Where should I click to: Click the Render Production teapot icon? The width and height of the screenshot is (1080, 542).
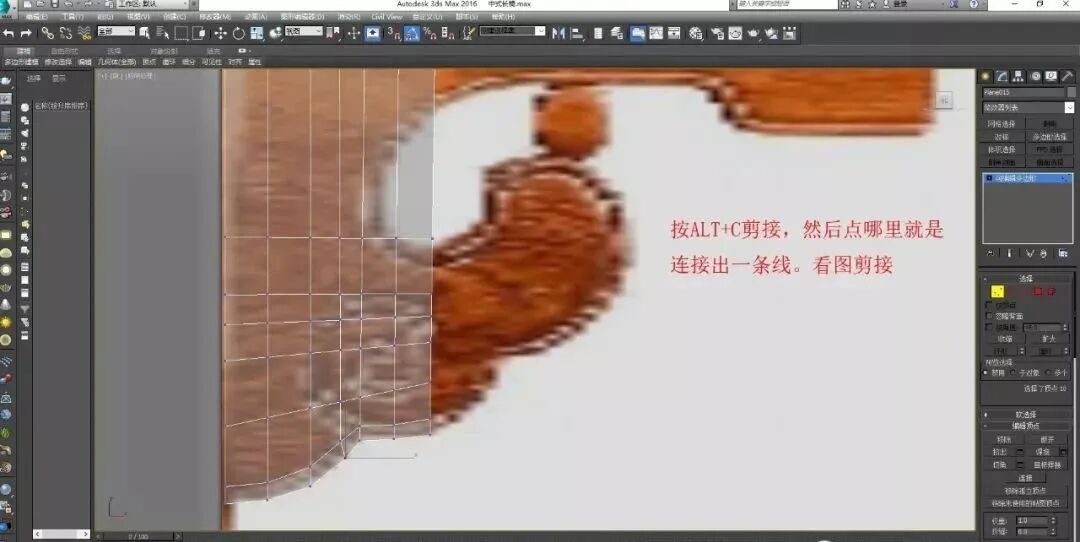tap(754, 32)
